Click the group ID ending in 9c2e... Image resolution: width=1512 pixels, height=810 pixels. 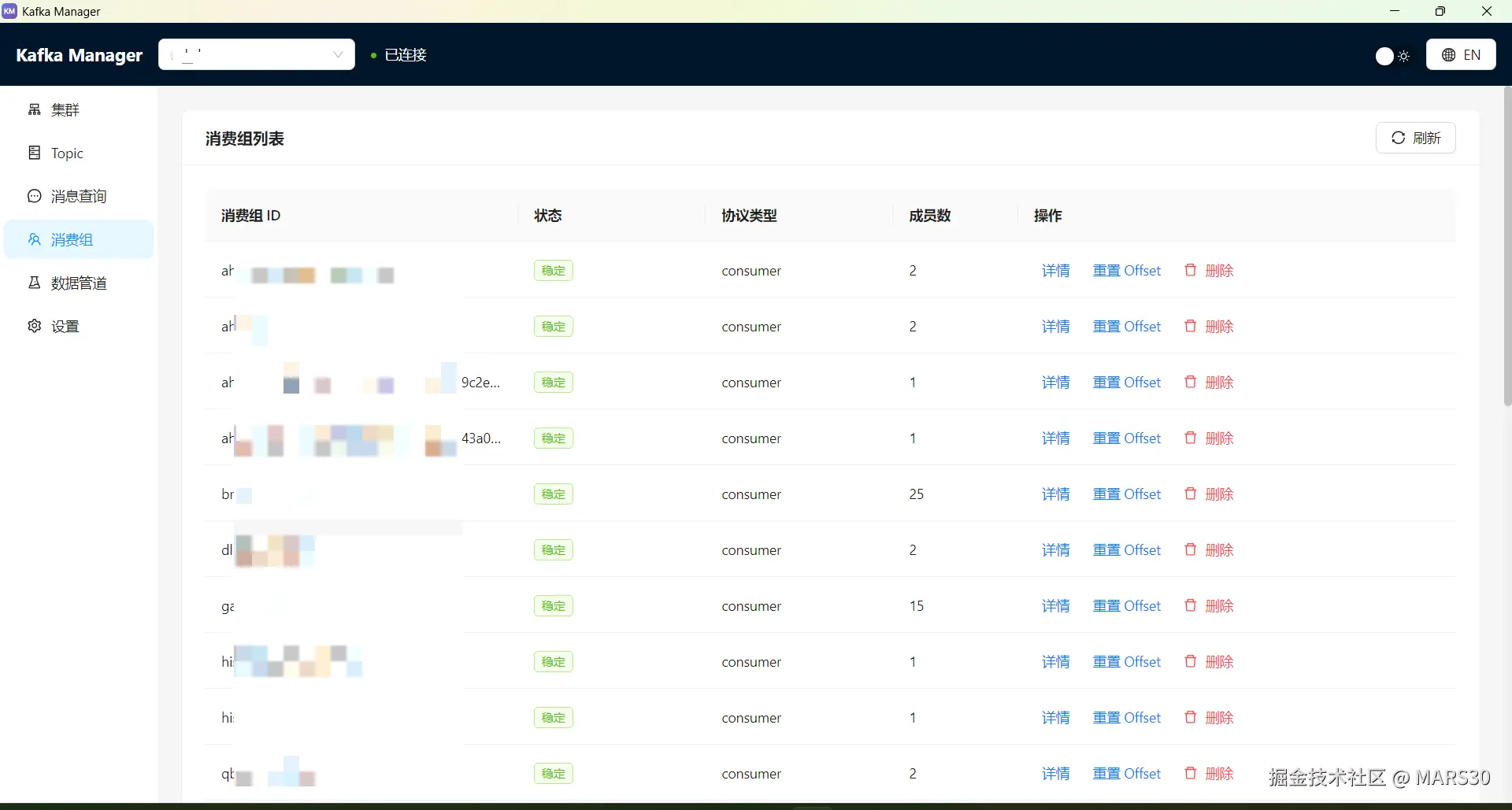click(x=361, y=383)
